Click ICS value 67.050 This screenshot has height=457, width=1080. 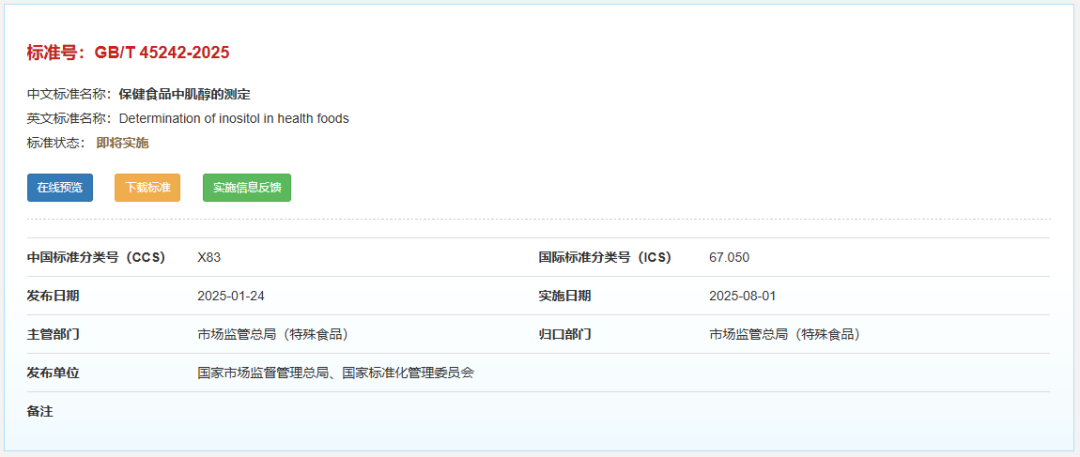(729, 258)
